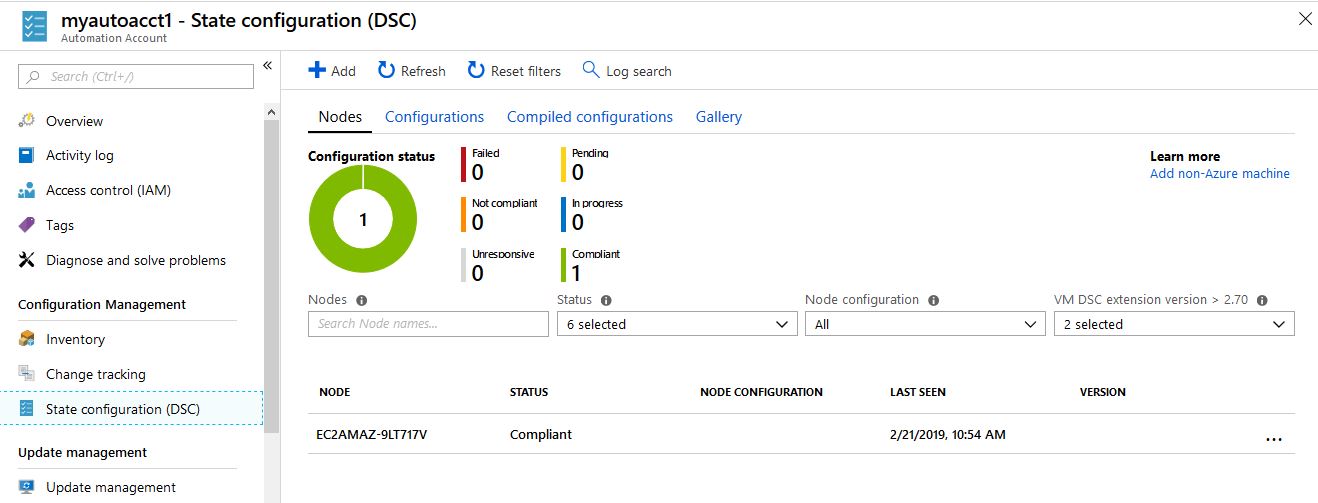
Task: Click the Reset filters icon
Action: (476, 70)
